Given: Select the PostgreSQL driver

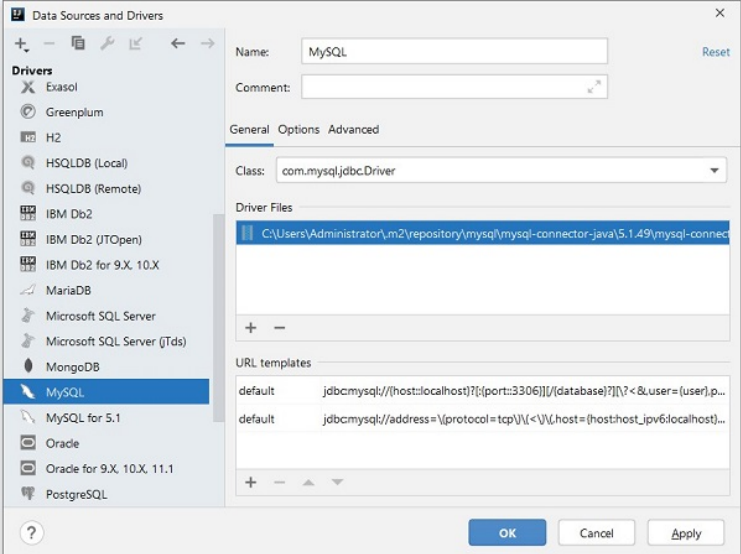Looking at the screenshot, I should click(106, 494).
